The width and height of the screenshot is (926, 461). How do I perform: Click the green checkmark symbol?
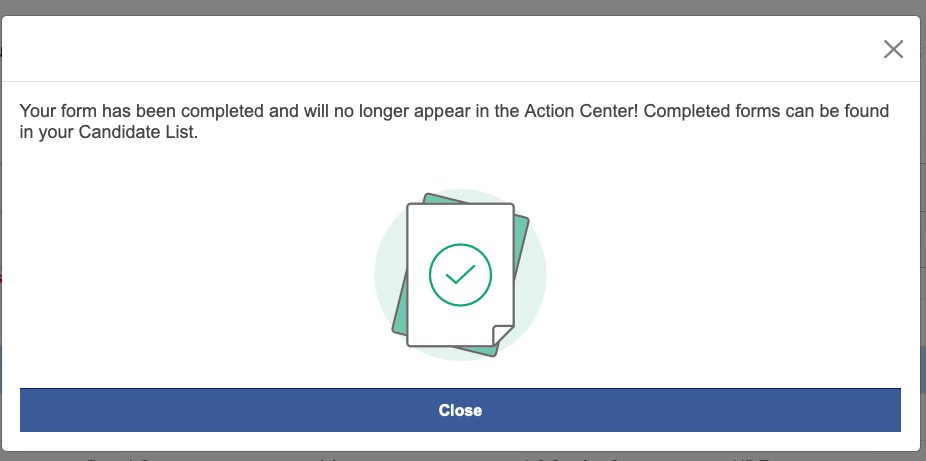tap(460, 273)
